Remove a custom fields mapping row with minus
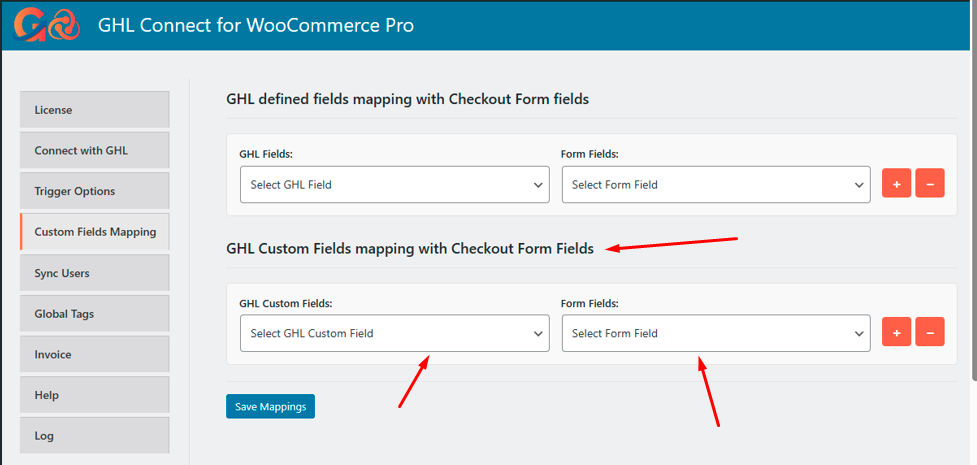 (x=930, y=333)
